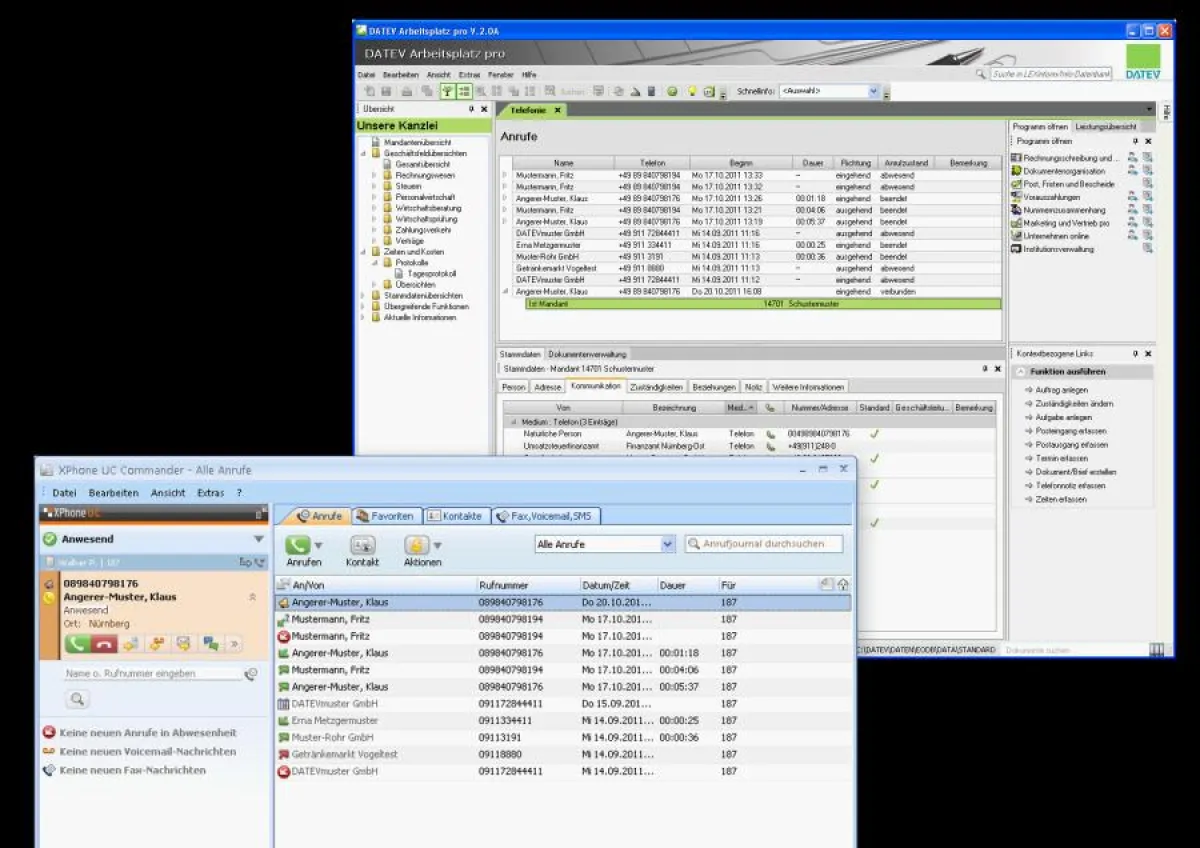
Task: Expand the Rechnungswesen tree node
Action: 375,175
